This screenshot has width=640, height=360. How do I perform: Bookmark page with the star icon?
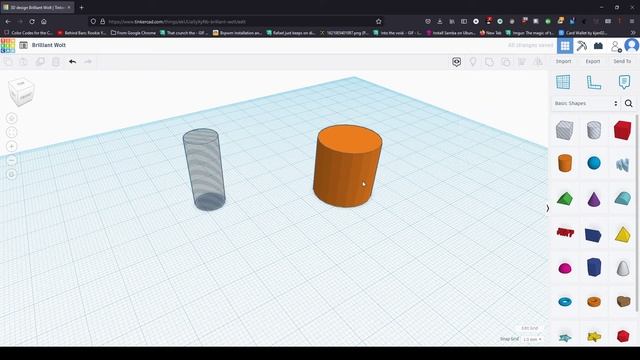(x=378, y=22)
